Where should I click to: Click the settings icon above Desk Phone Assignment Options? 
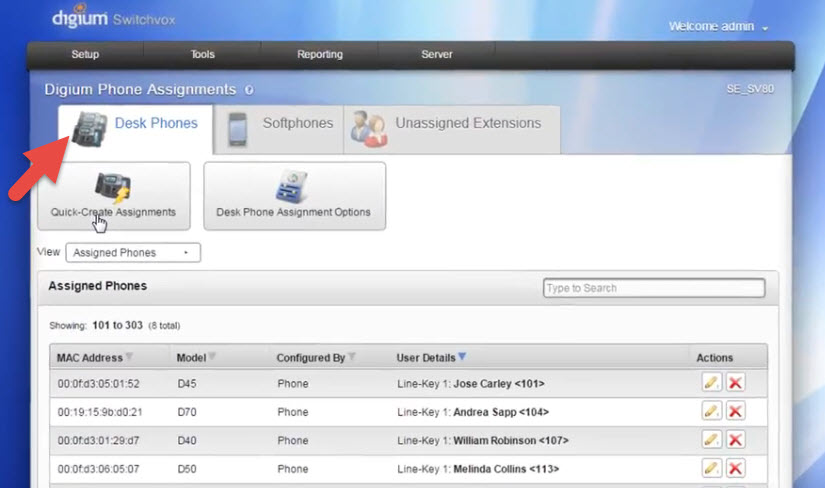(x=291, y=186)
